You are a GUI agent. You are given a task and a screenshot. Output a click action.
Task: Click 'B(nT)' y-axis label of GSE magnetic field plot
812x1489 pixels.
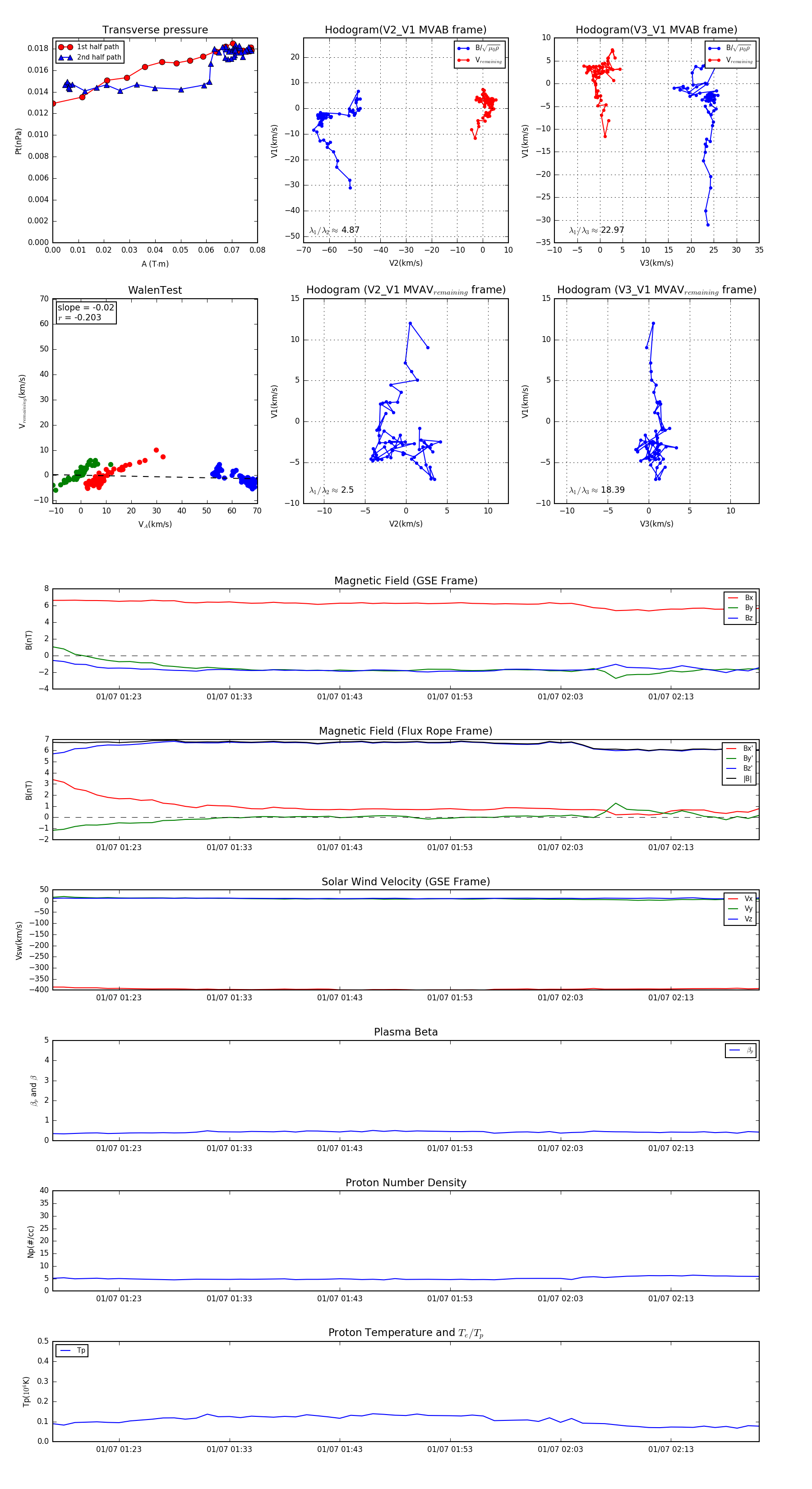tap(28, 639)
